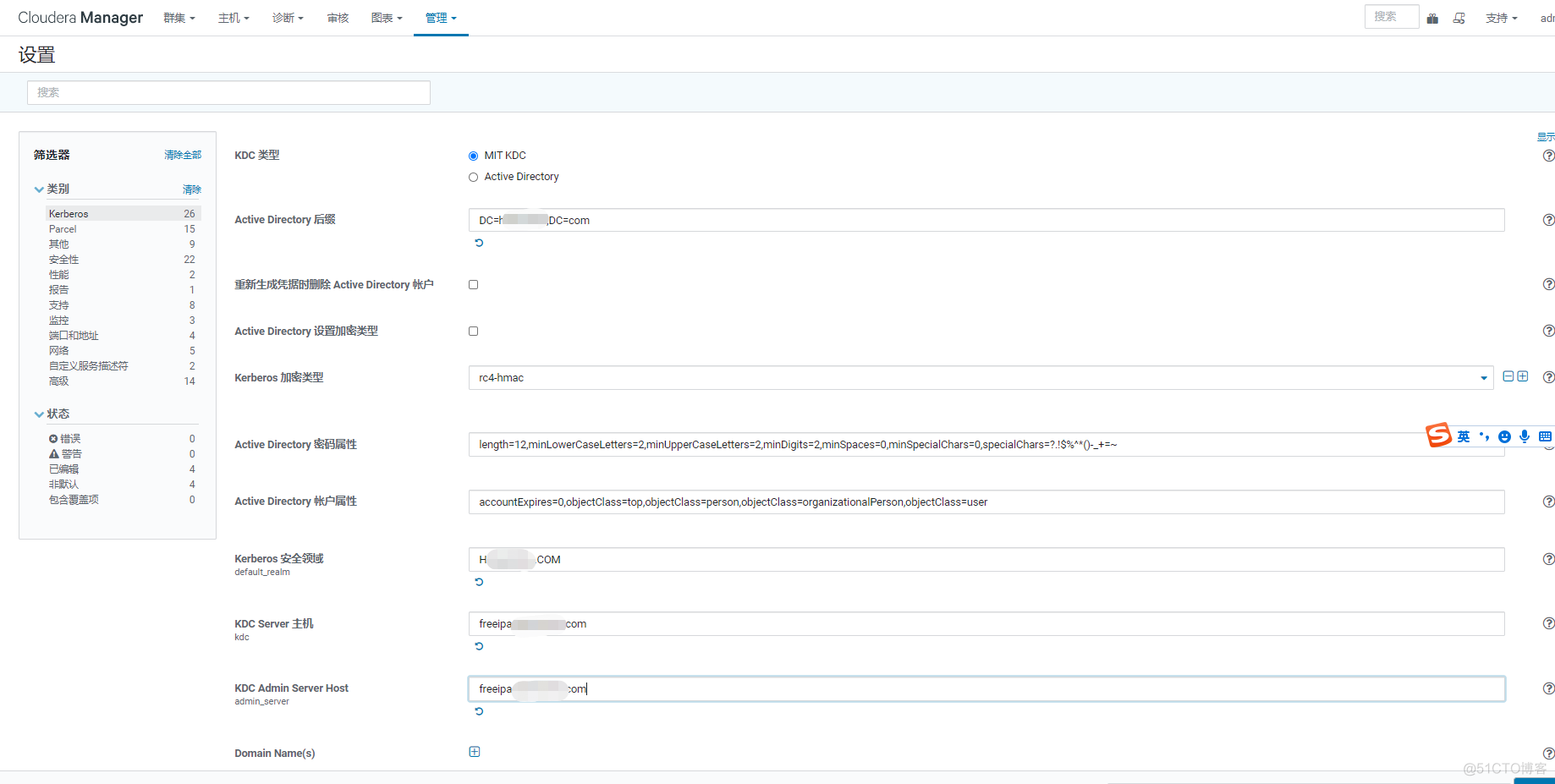Viewport: 1555px width, 784px height.
Task: Click 清除全部 filters link
Action: point(183,155)
